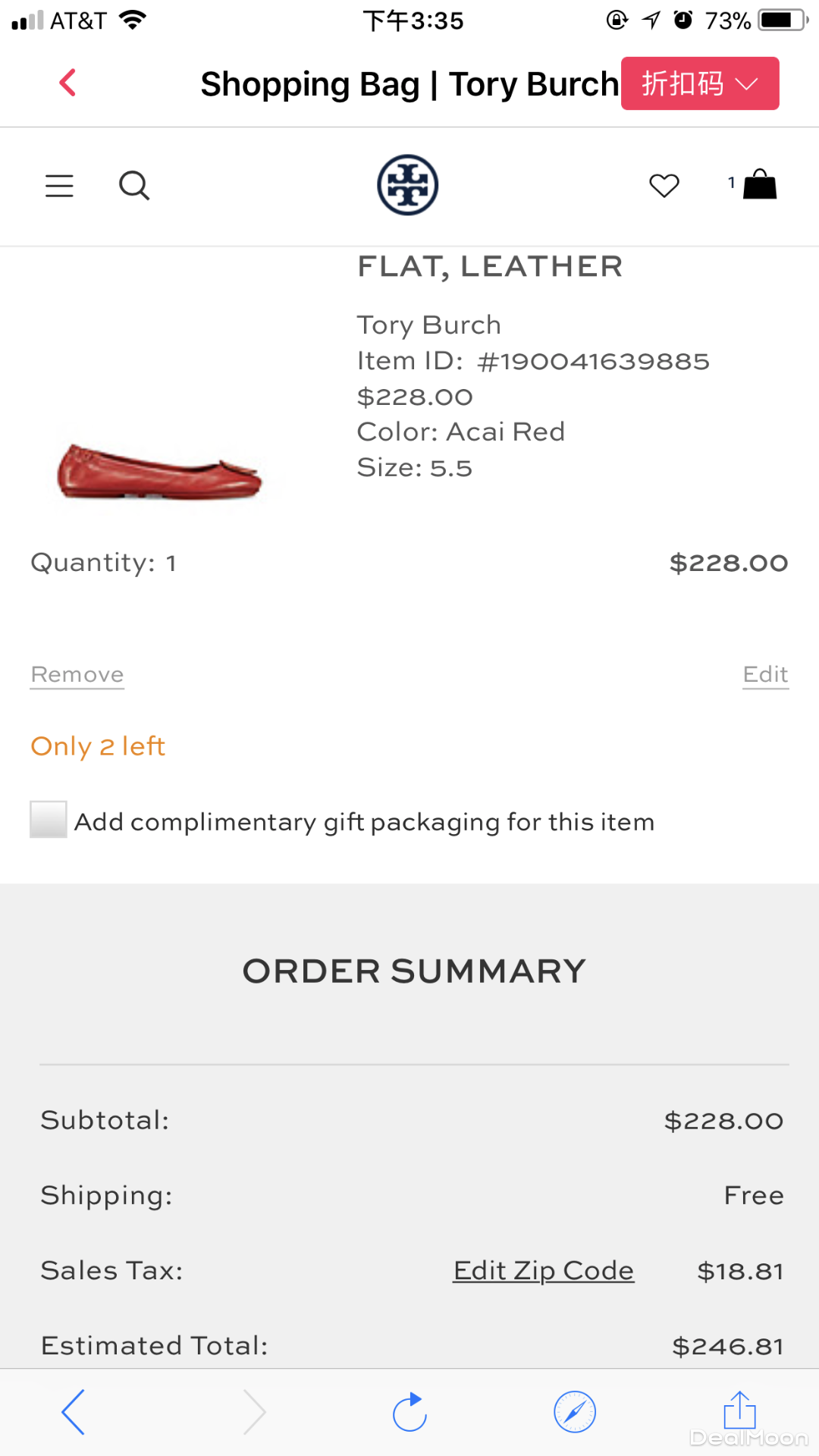Open the wishlist heart icon
Viewport: 819px width, 1456px height.
click(664, 186)
